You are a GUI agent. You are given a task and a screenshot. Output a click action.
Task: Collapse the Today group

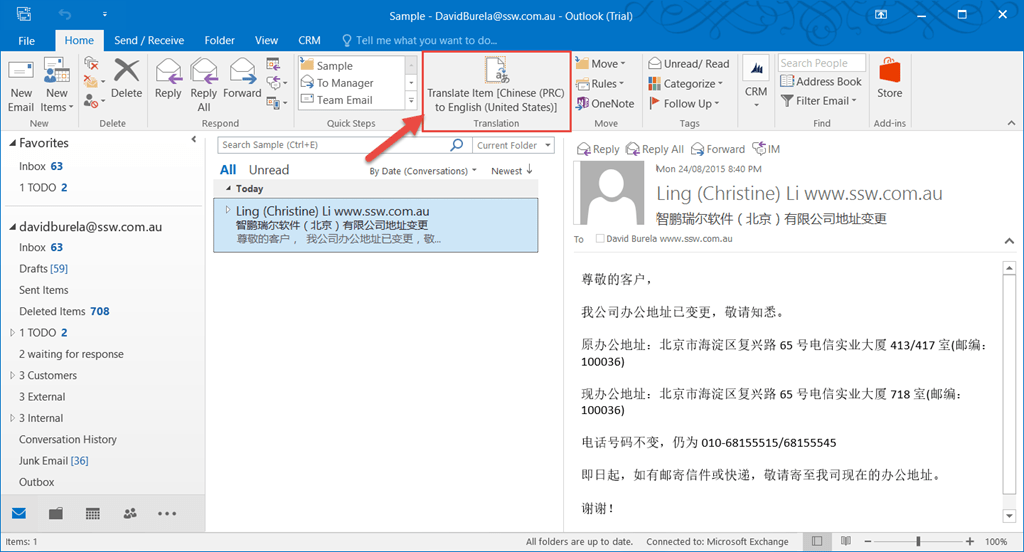coord(229,188)
